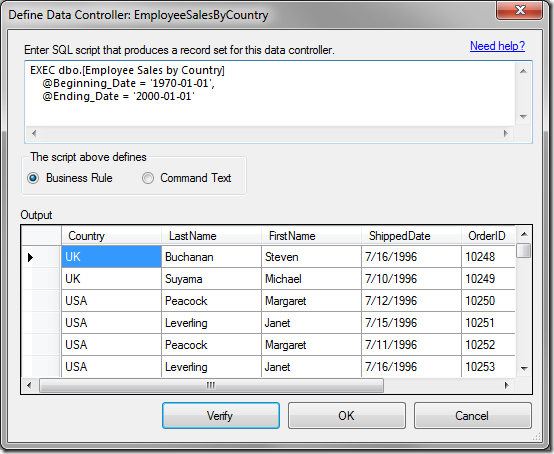Screen dimensions: 554x454
Task: Click the output grid up scroll arrow
Action: [524, 234]
